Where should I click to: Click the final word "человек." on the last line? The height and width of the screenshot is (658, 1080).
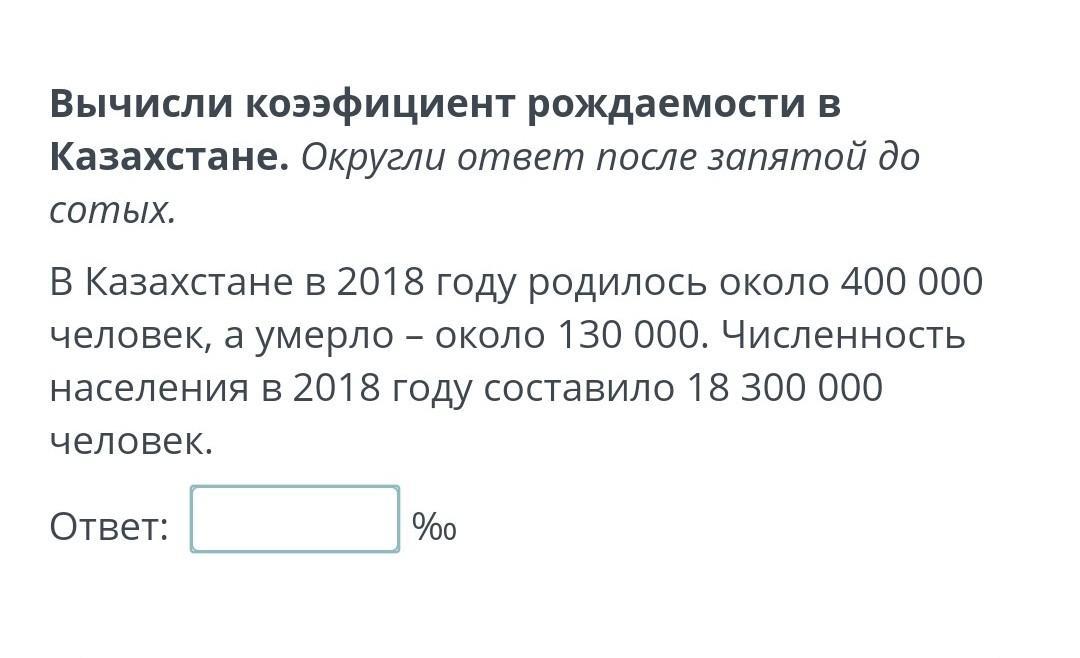pos(132,441)
